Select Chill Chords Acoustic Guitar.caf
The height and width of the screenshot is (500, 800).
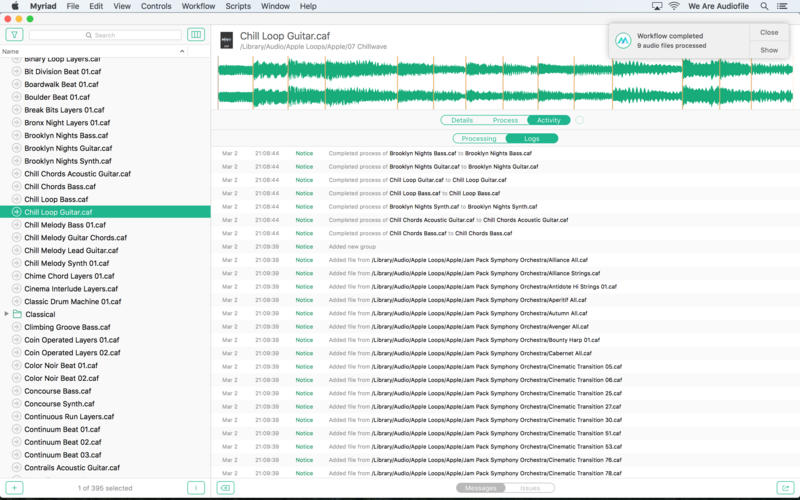(x=78, y=173)
